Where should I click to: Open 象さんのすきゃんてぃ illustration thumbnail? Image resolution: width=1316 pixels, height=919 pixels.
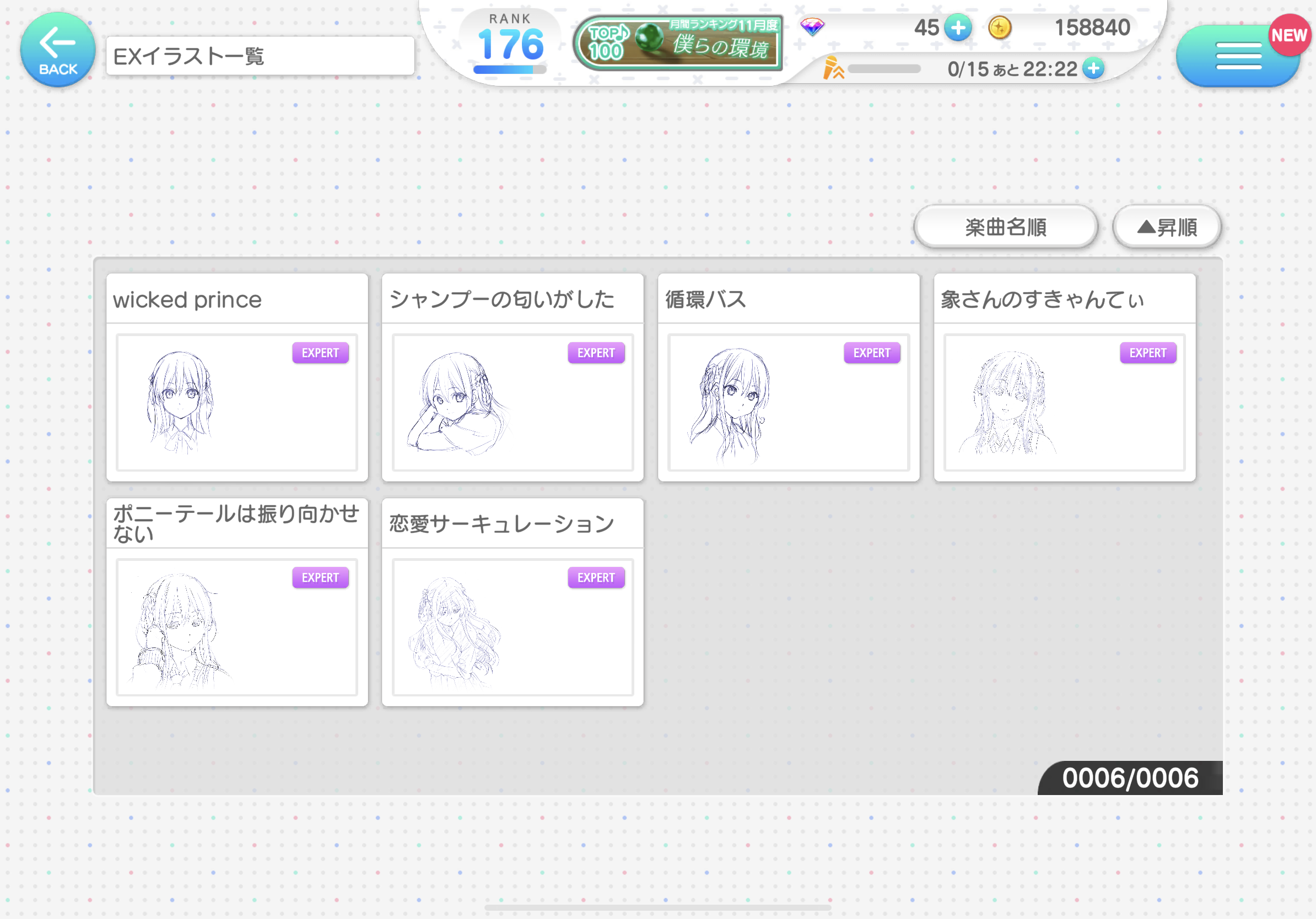[1064, 402]
